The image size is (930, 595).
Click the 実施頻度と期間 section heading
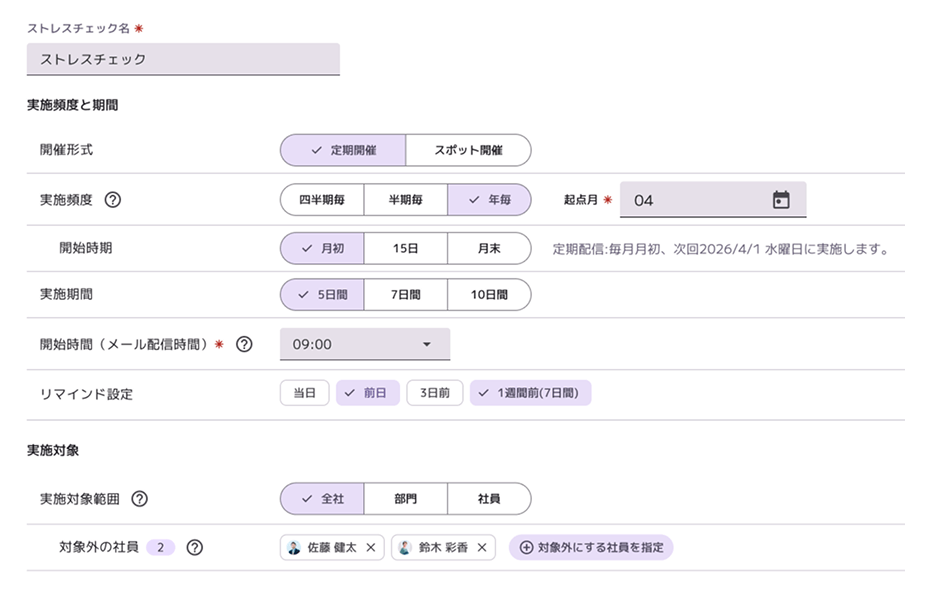(72, 105)
